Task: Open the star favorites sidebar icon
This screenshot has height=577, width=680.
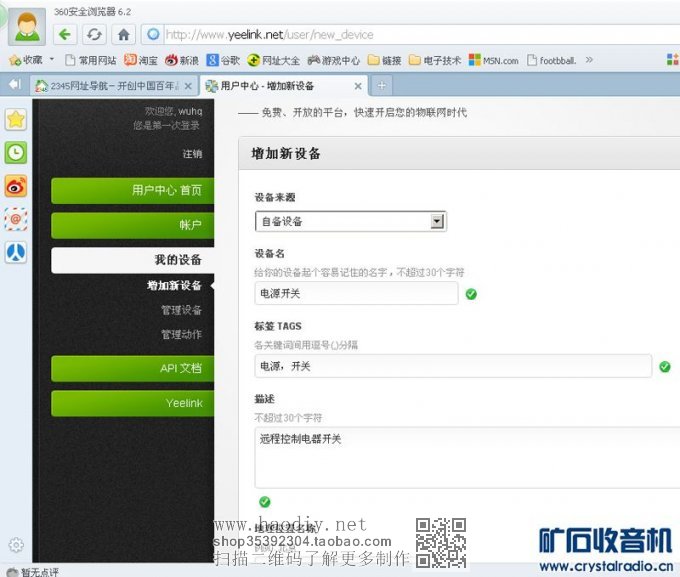Action: click(16, 119)
